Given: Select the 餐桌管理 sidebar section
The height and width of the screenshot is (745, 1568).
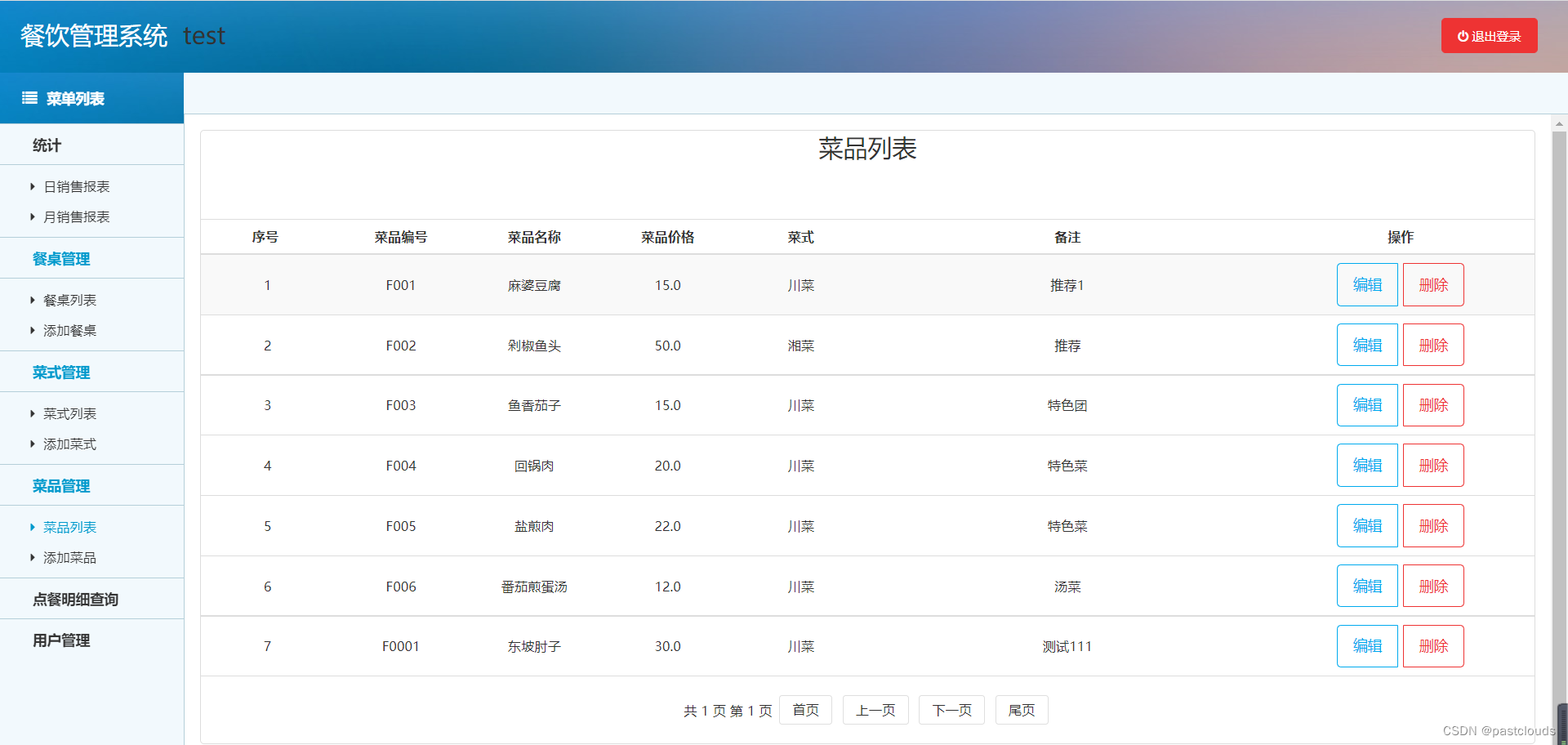Looking at the screenshot, I should 61,259.
